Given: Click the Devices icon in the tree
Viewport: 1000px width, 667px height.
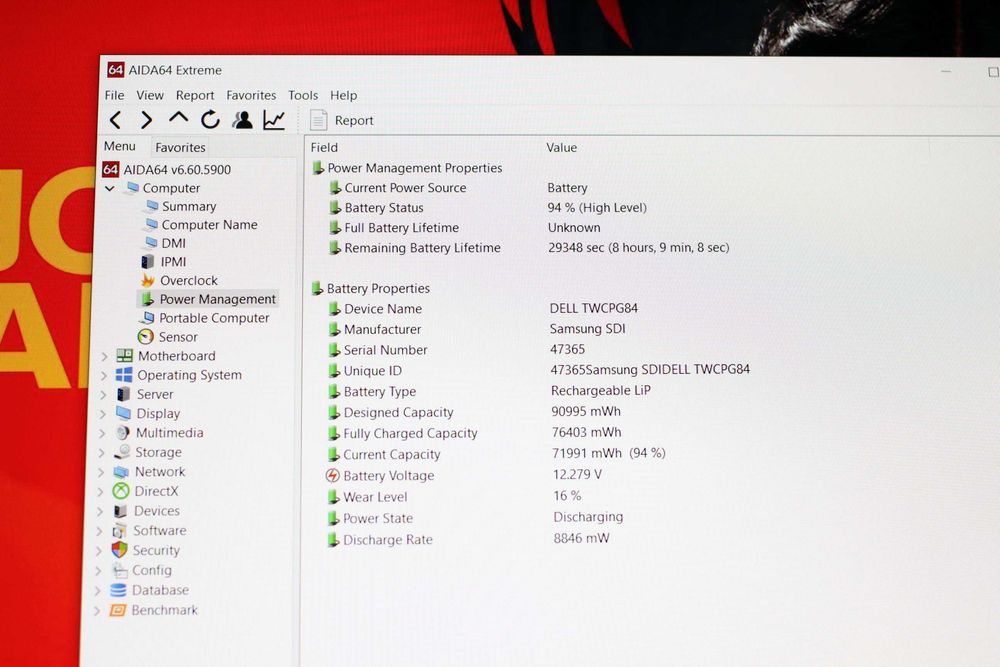Looking at the screenshot, I should 120,511.
